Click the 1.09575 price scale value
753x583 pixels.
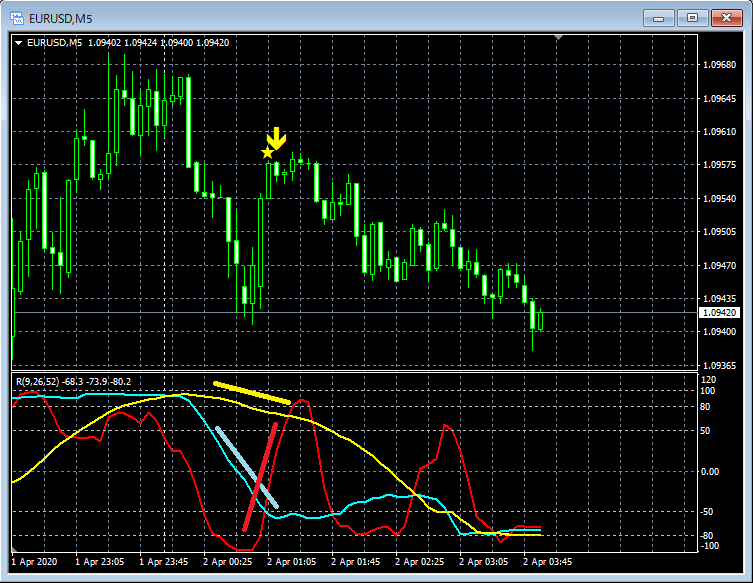(x=719, y=165)
